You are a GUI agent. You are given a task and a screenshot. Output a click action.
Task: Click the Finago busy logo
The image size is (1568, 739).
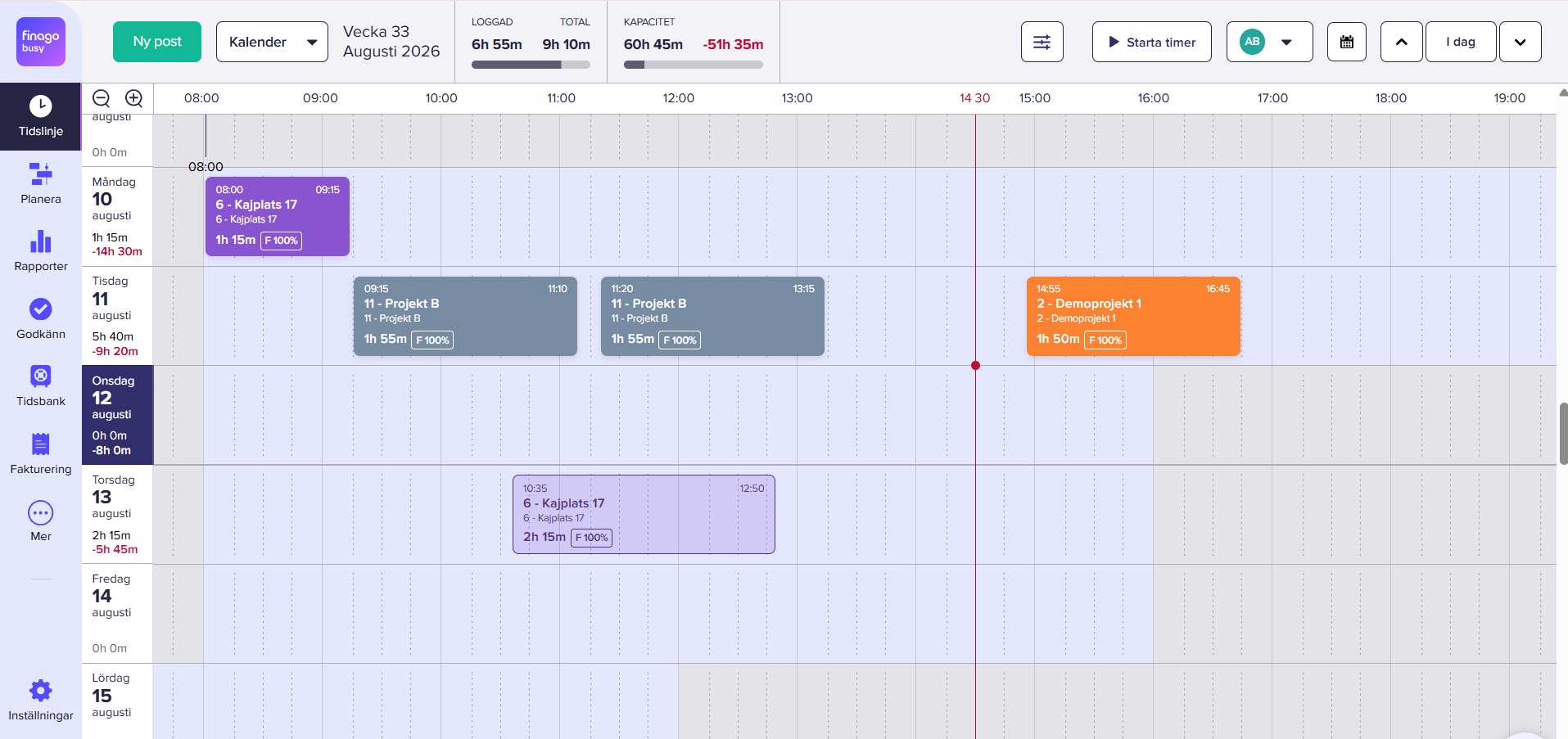41,42
